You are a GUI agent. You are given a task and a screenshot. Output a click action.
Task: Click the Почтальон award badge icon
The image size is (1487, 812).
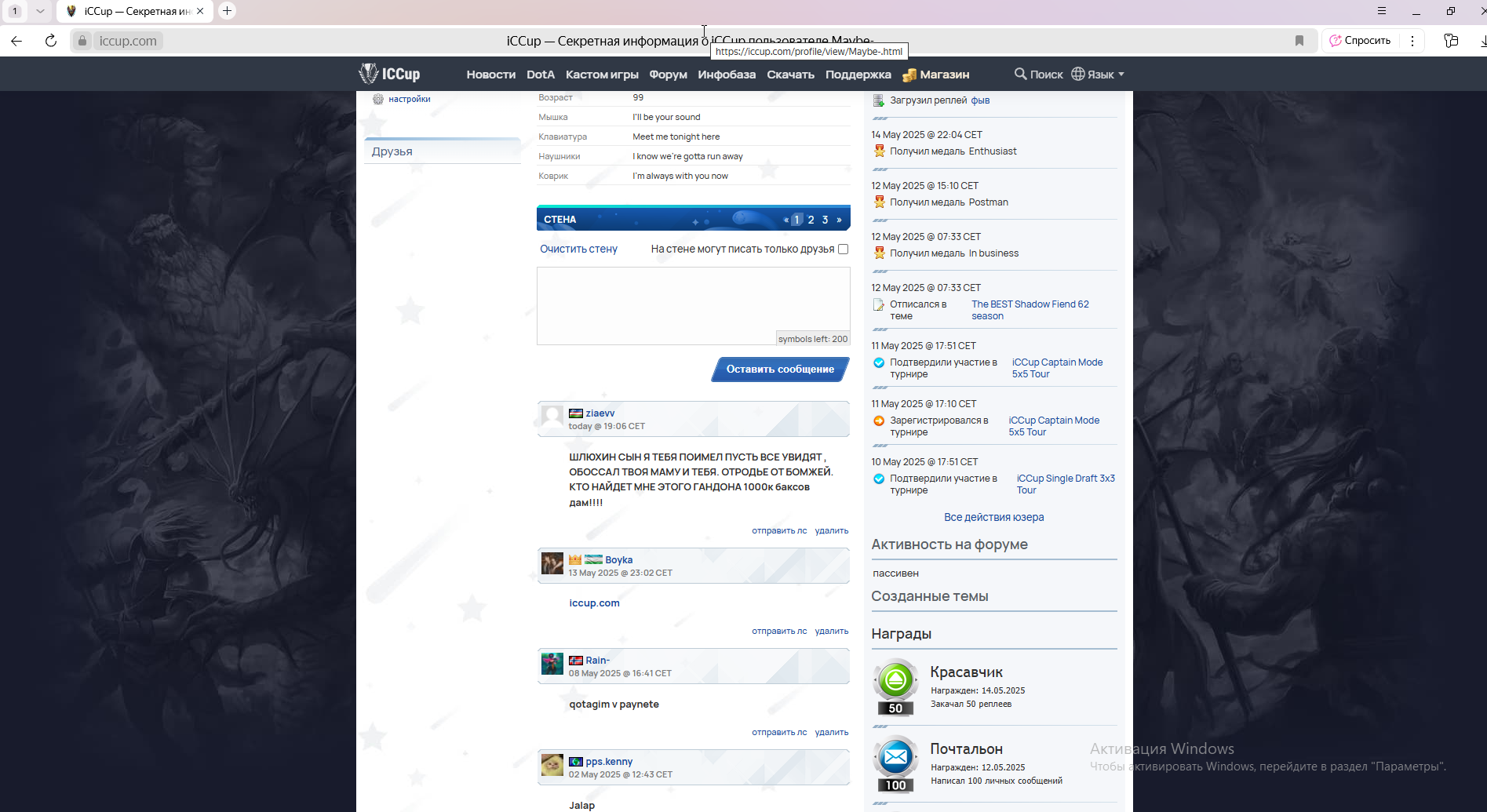coord(895,765)
